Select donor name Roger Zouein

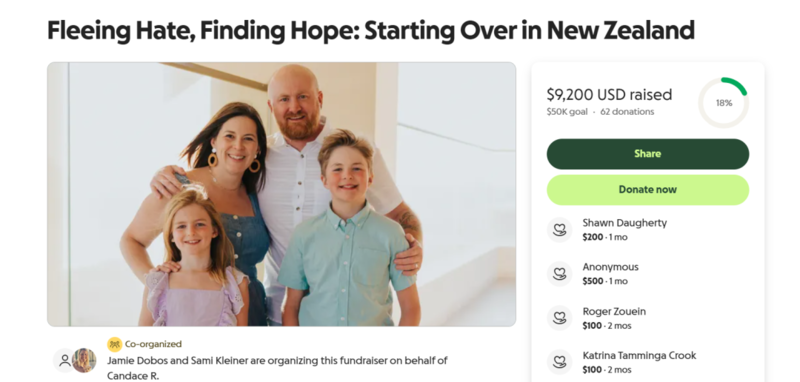614,311
